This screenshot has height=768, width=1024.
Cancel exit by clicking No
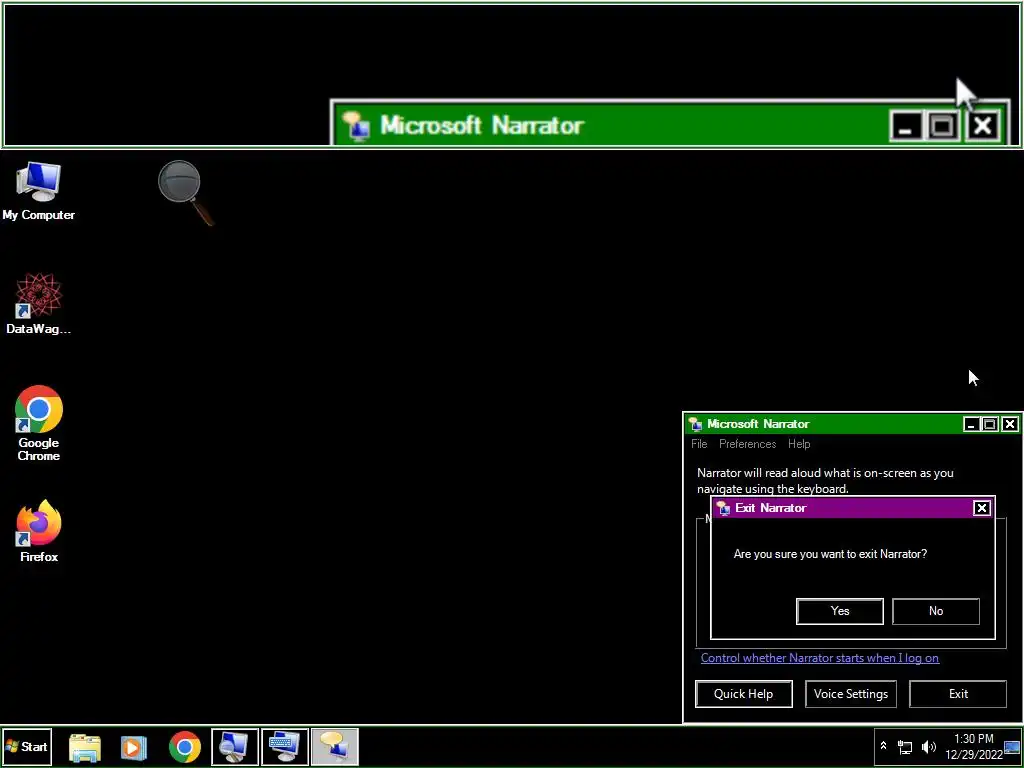[936, 611]
